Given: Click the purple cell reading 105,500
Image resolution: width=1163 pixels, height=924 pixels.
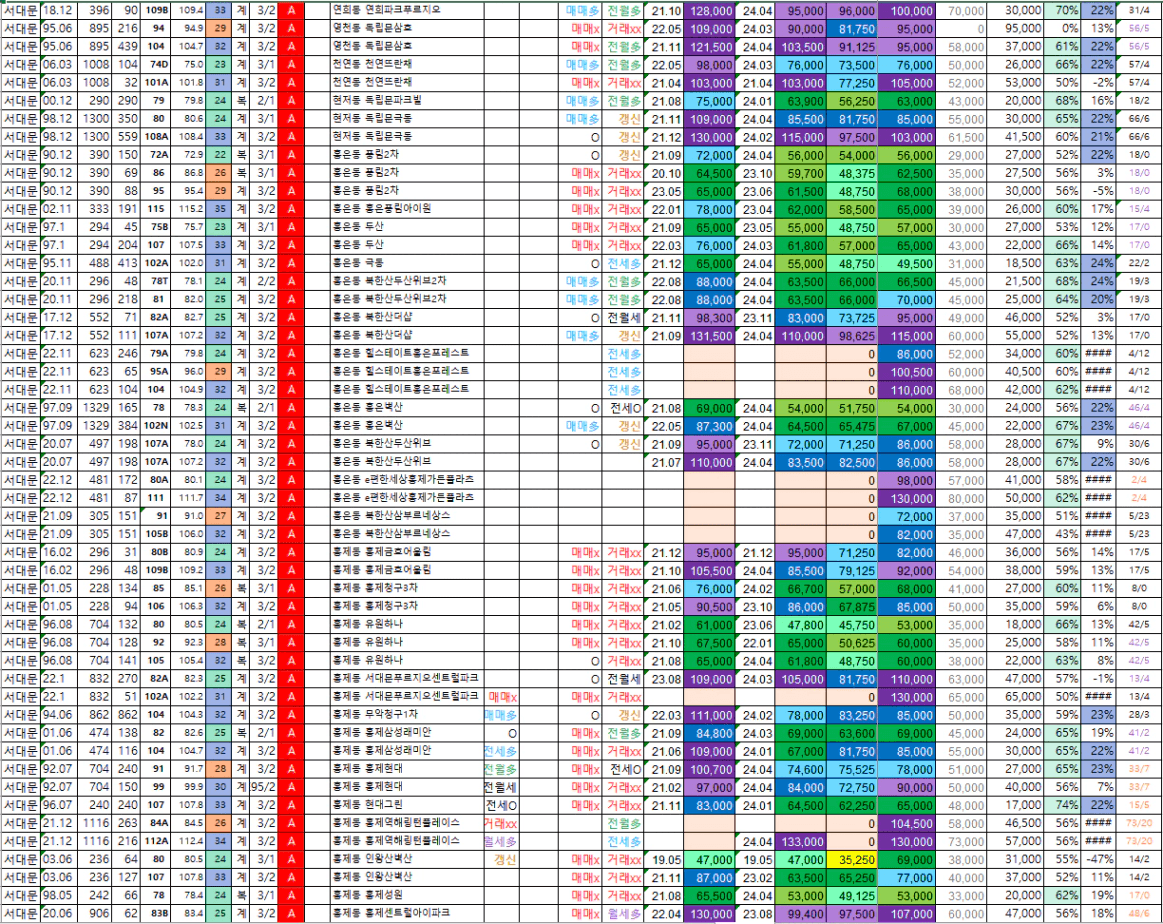Looking at the screenshot, I should pyautogui.click(x=710, y=571).
